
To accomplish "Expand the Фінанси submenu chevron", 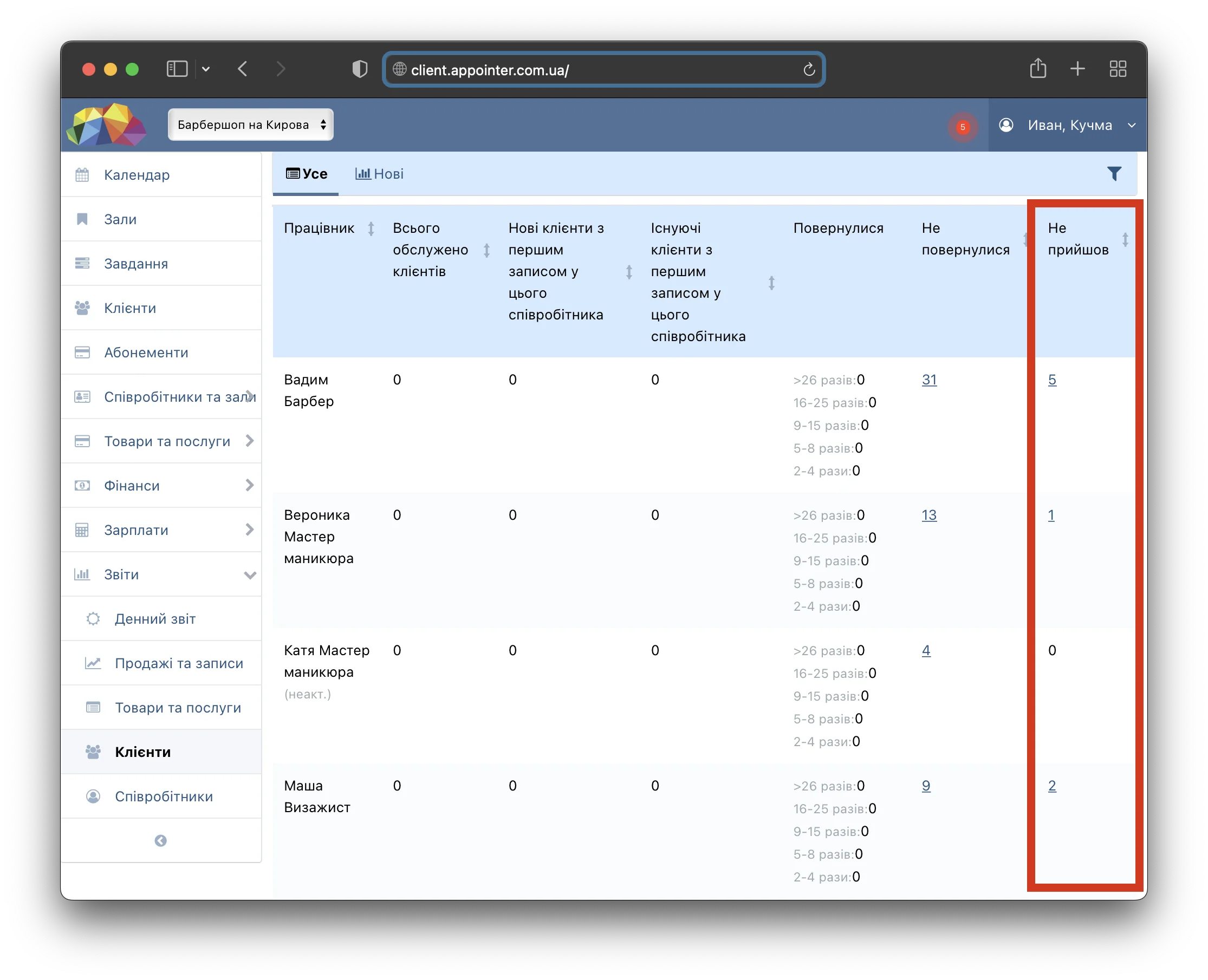I will [x=250, y=486].
